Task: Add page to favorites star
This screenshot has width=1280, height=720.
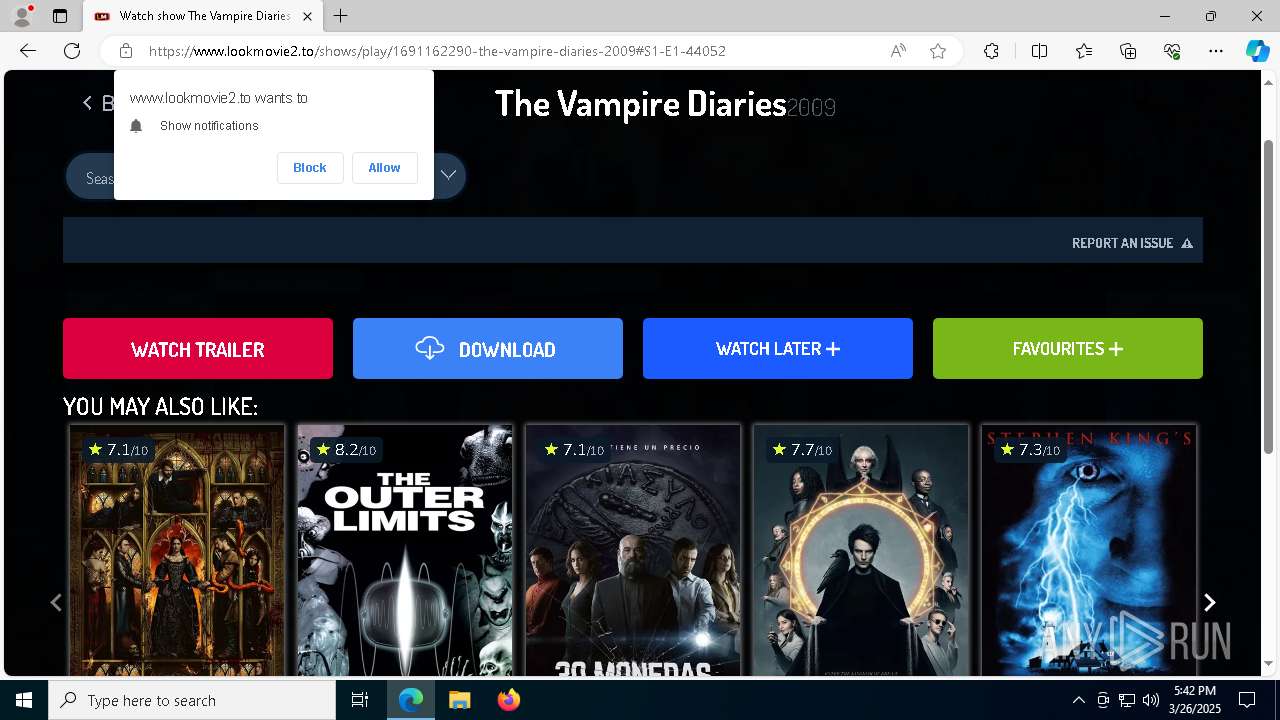Action: [x=938, y=51]
